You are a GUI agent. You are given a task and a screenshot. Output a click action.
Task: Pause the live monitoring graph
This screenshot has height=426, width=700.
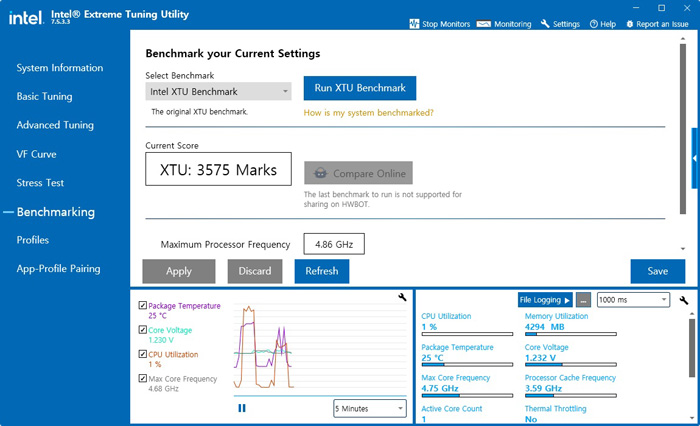pyautogui.click(x=242, y=407)
